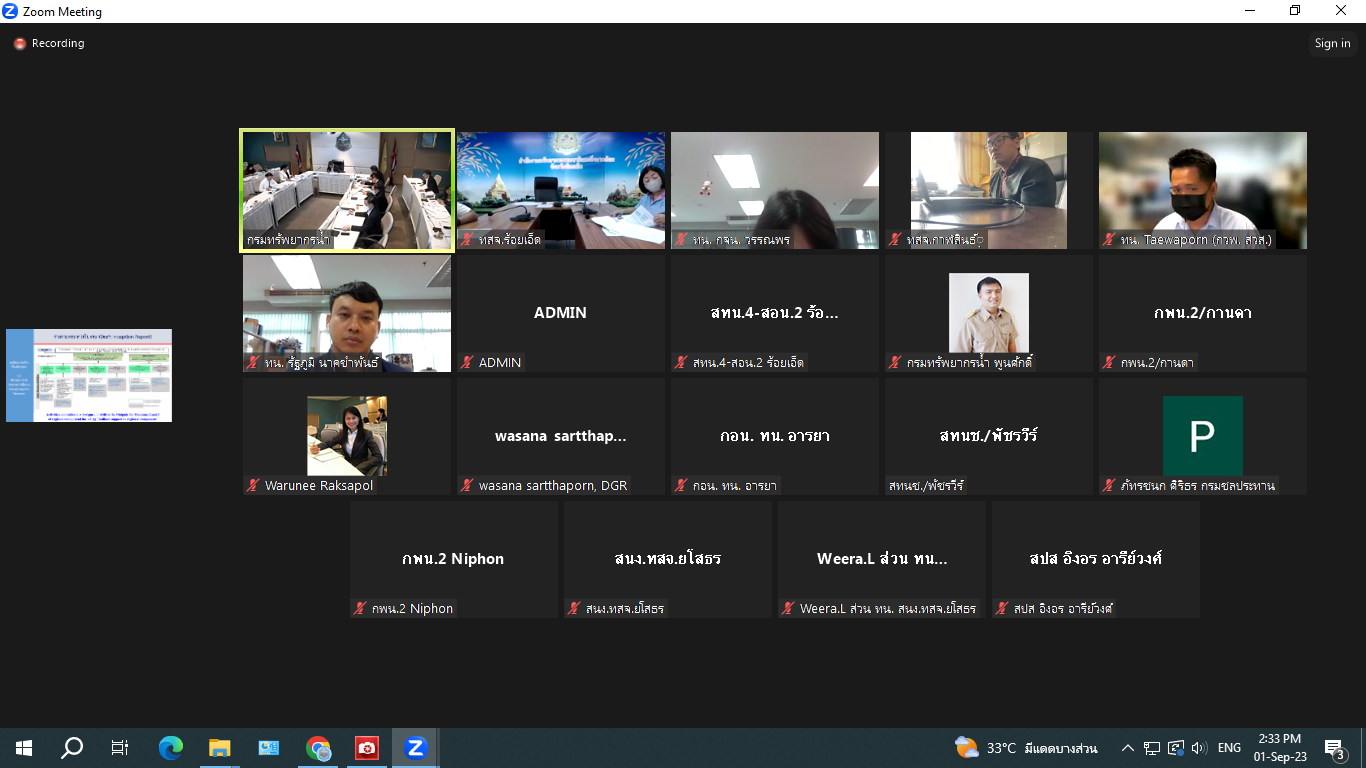The height and width of the screenshot is (768, 1366).
Task: Expand hidden system tray icons chevron
Action: coord(1128,748)
